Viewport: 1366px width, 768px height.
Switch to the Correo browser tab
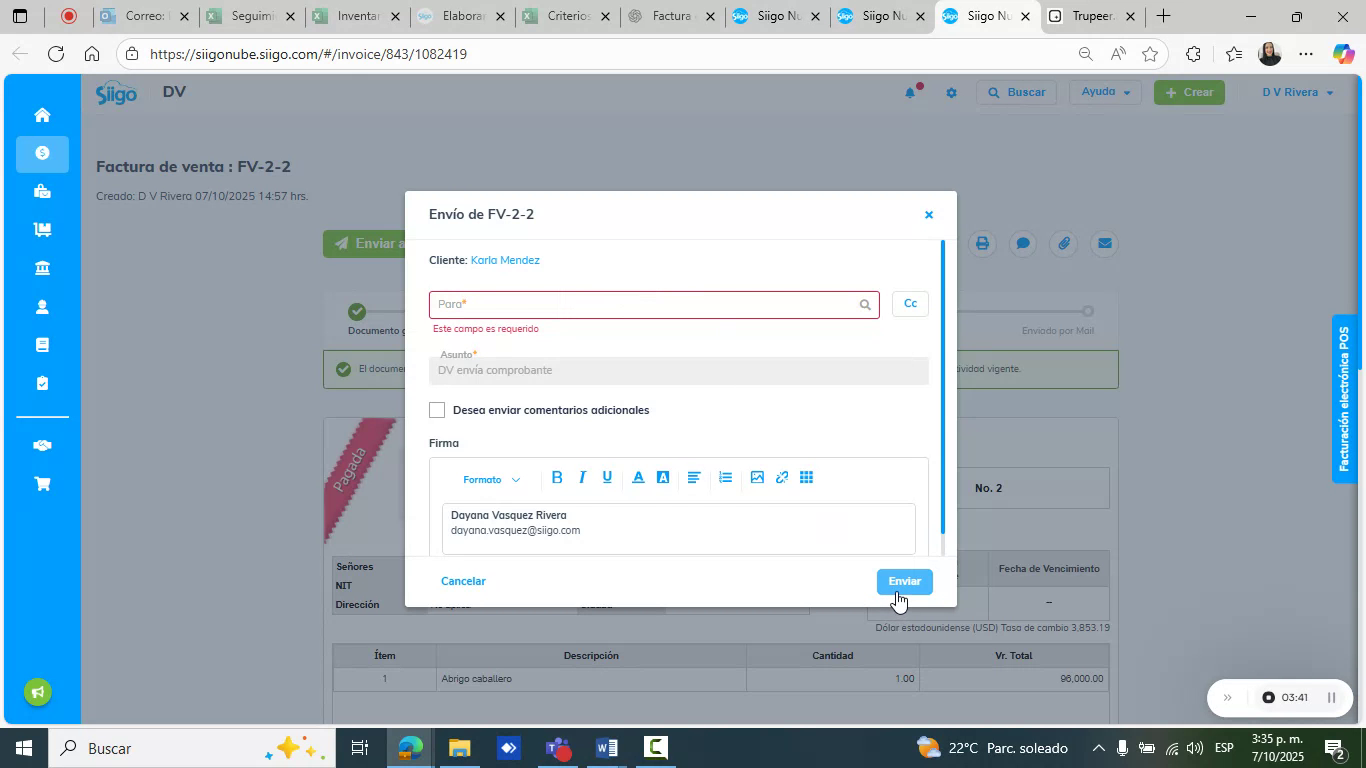[145, 16]
